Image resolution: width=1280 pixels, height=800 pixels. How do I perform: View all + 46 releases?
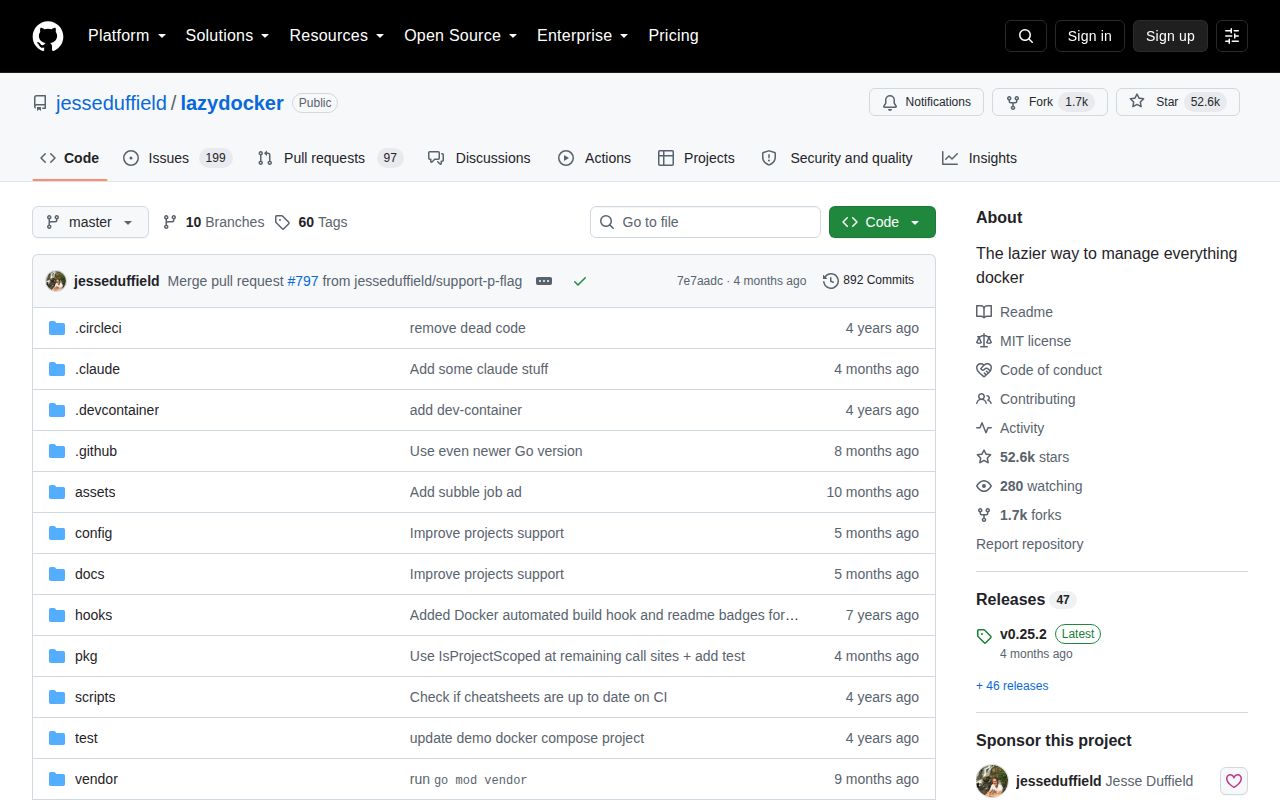[1012, 686]
